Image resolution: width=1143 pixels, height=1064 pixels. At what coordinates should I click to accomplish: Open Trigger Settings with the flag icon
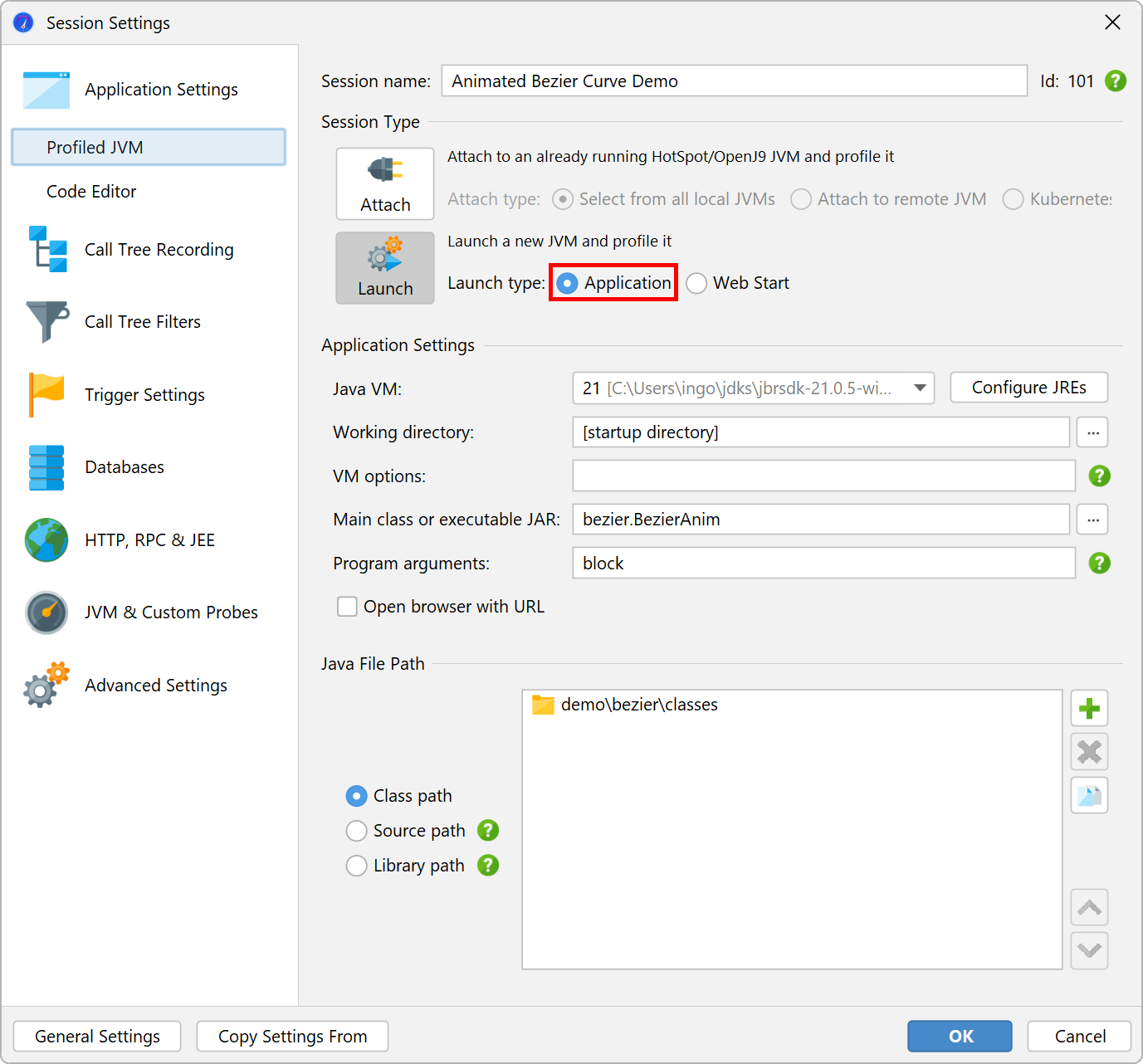pos(144,395)
